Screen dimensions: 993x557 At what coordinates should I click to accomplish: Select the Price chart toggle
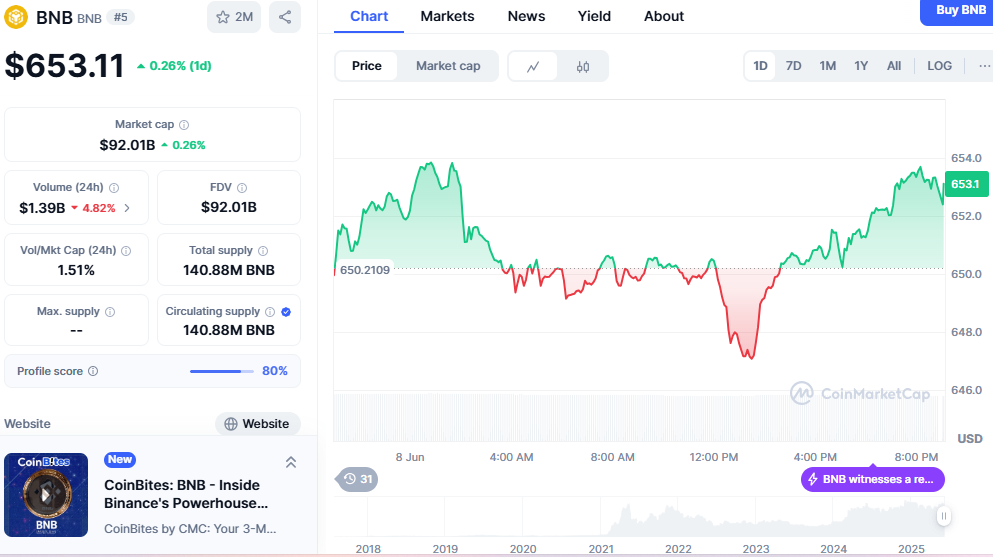coord(367,66)
